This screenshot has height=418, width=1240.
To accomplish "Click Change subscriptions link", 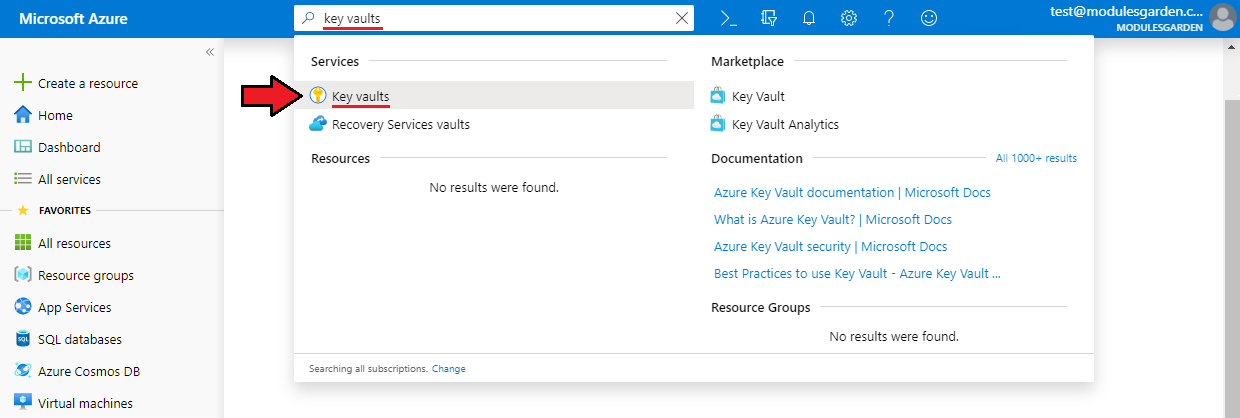I will (x=448, y=369).
